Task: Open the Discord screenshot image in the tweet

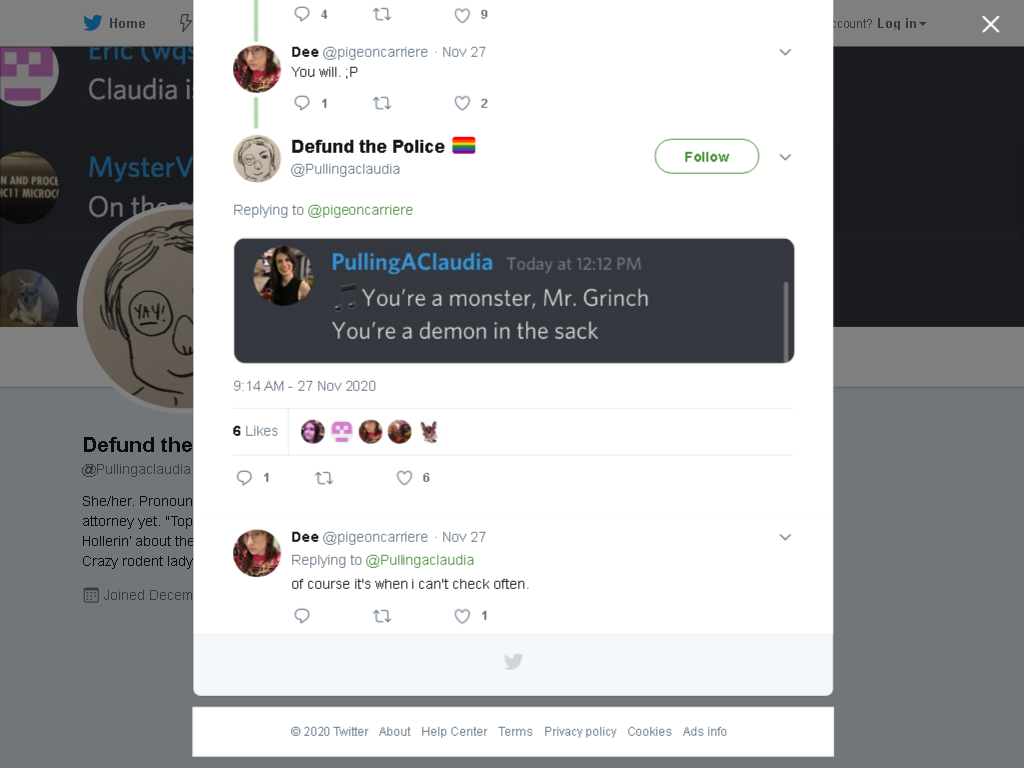Action: point(514,300)
